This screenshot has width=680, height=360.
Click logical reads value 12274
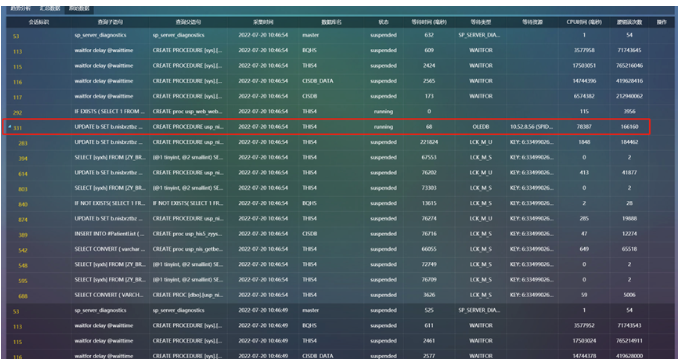tap(629, 234)
